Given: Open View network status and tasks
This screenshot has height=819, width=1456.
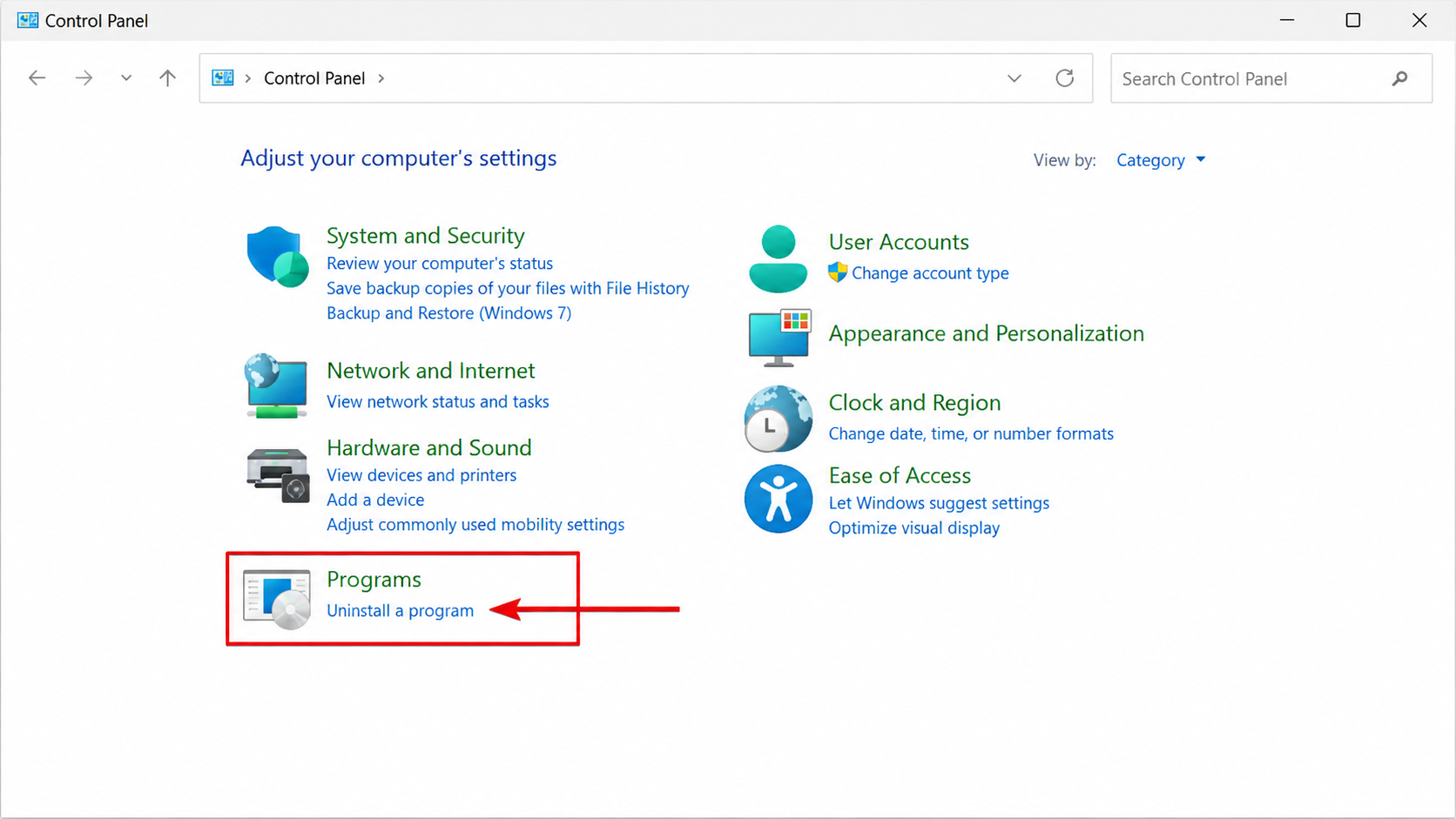Looking at the screenshot, I should click(x=438, y=402).
